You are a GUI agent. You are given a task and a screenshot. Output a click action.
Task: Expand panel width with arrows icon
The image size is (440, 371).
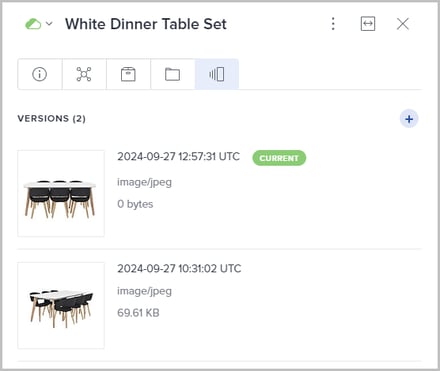click(368, 24)
